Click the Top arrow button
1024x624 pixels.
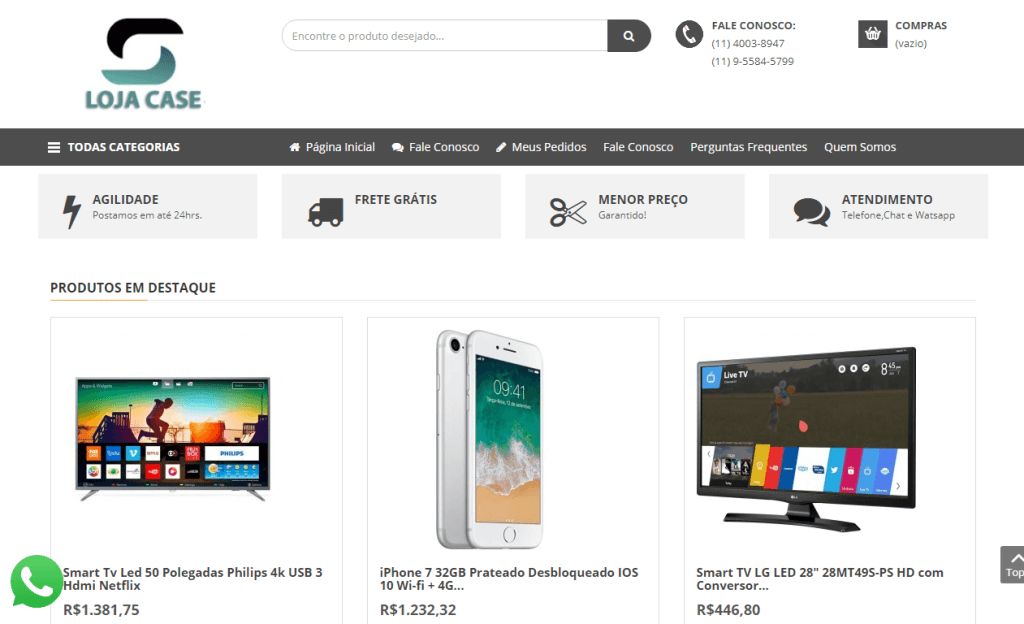(1013, 565)
